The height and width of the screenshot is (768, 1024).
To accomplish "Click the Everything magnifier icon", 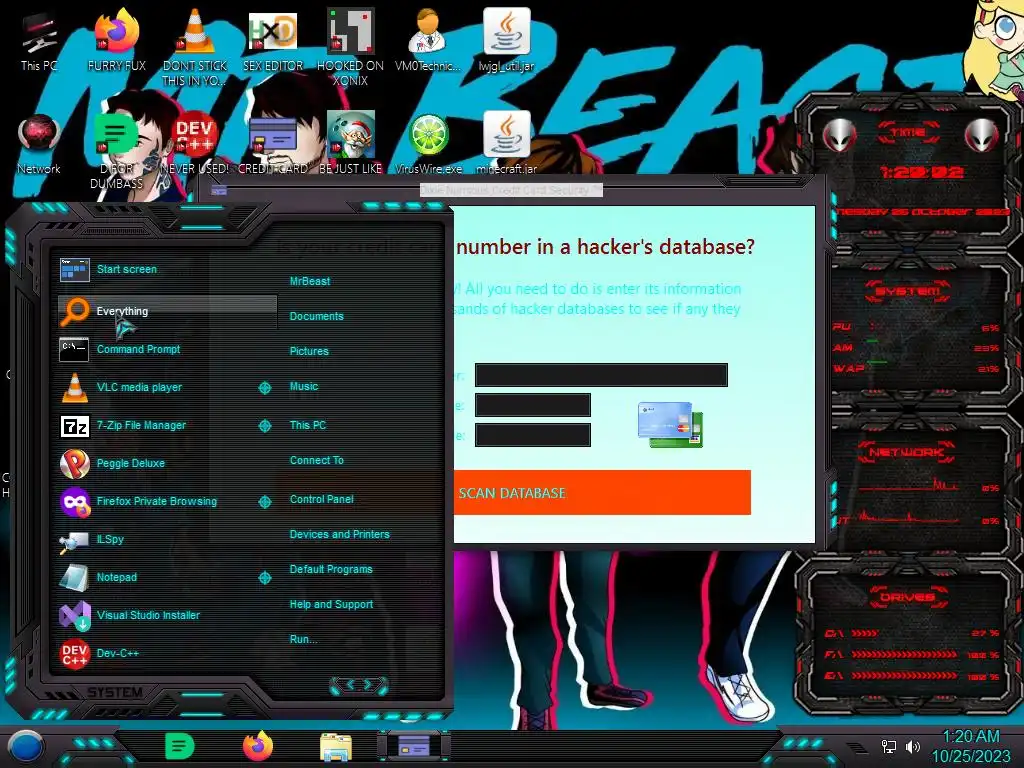I will point(74,311).
